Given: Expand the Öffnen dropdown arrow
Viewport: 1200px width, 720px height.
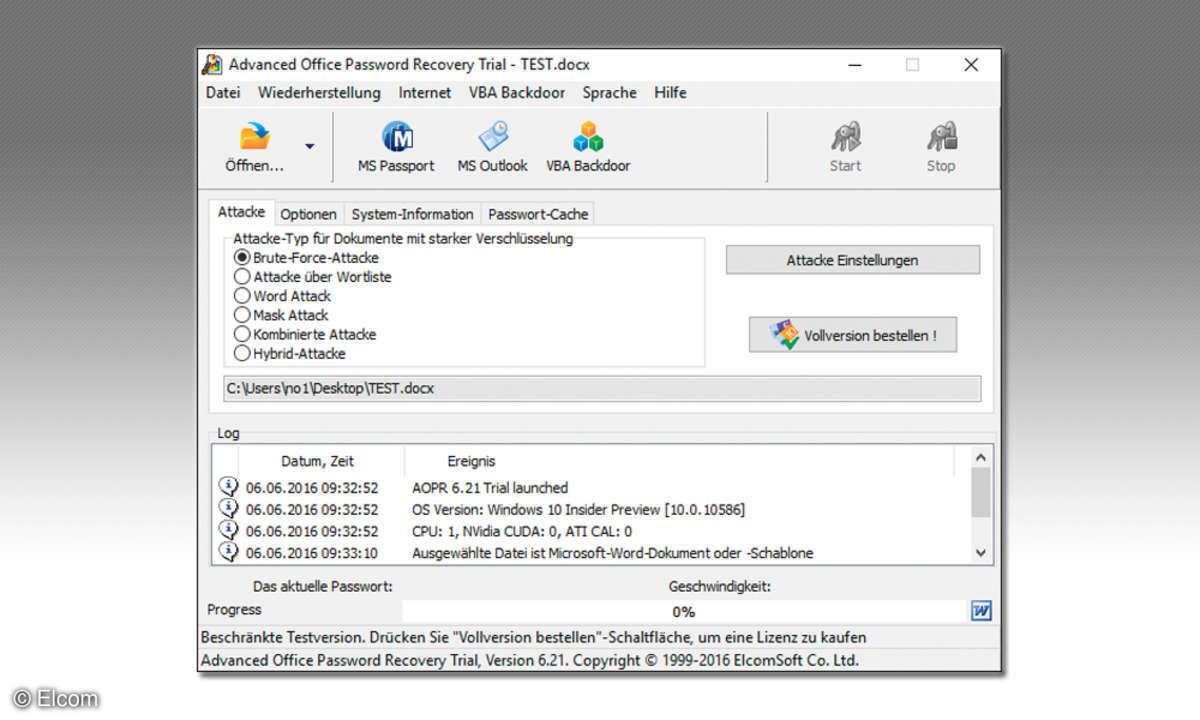Looking at the screenshot, I should (x=310, y=146).
